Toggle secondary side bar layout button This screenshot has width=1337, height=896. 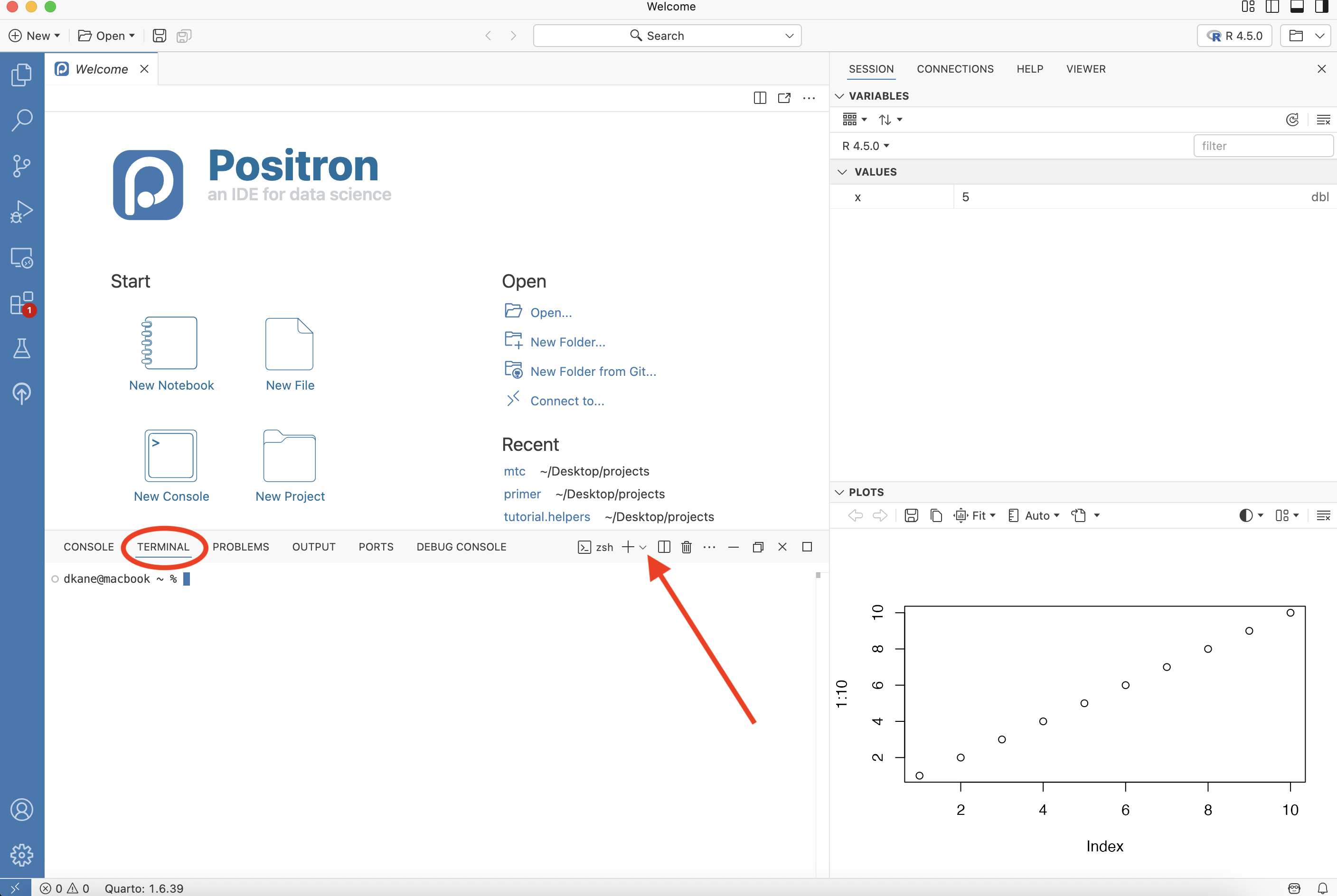1321,7
